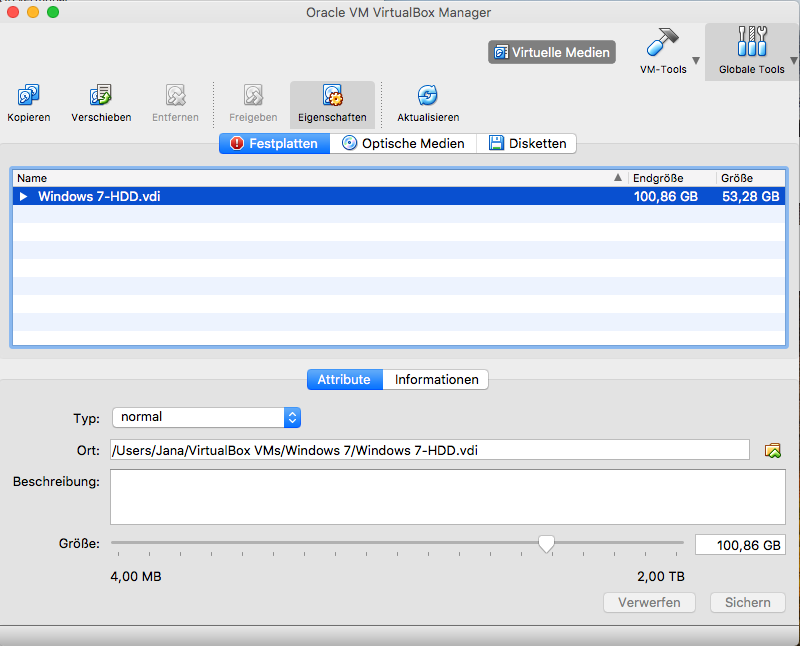Click the Aktualisieren refresh icon

click(x=428, y=95)
